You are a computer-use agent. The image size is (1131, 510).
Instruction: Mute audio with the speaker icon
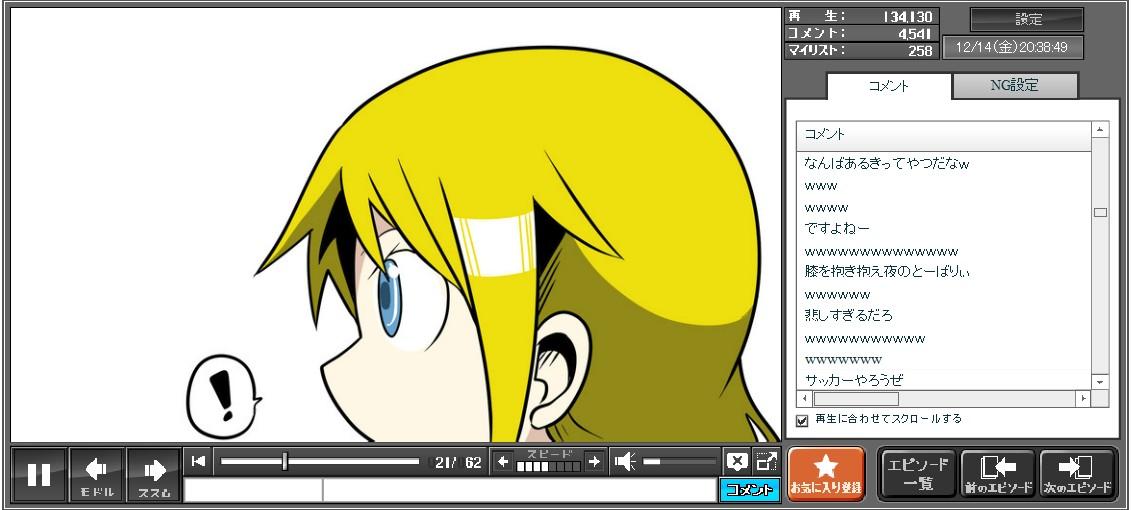click(625, 461)
